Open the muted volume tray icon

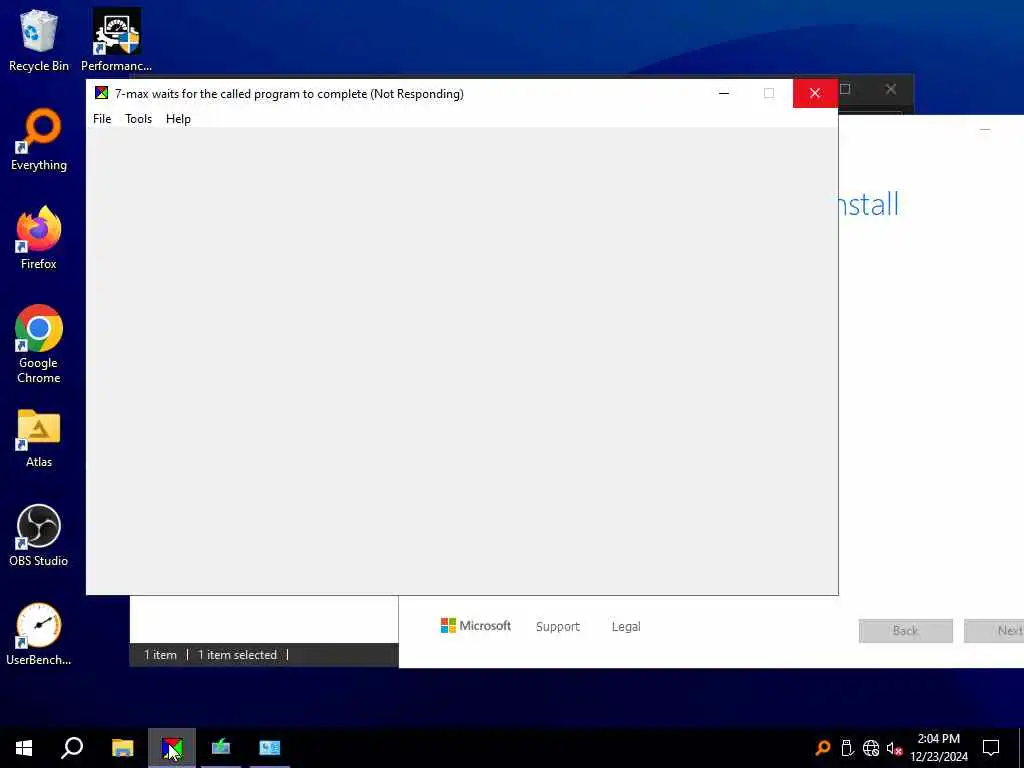[894, 748]
